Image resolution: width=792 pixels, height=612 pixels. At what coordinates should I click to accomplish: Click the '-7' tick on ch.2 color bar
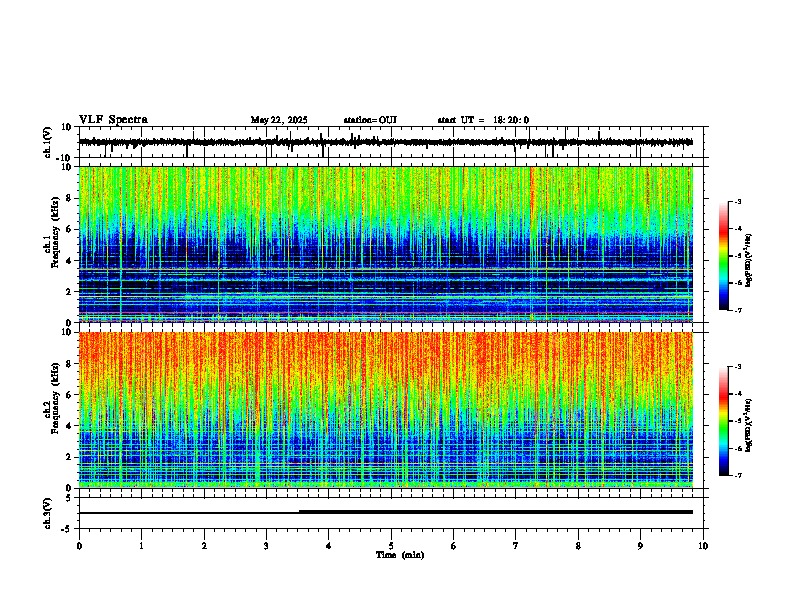(x=738, y=475)
